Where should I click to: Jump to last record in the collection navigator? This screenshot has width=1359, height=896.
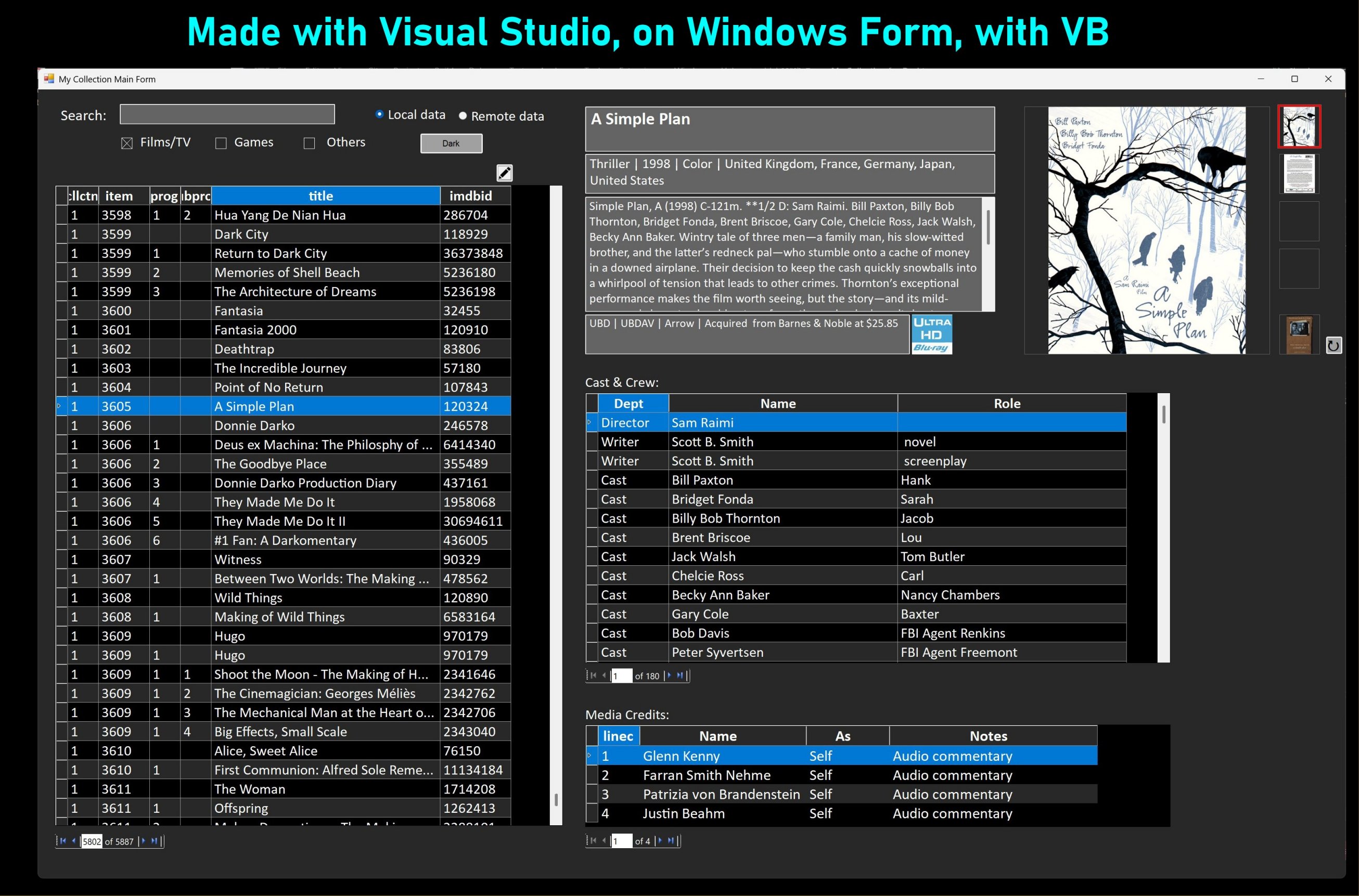154,840
